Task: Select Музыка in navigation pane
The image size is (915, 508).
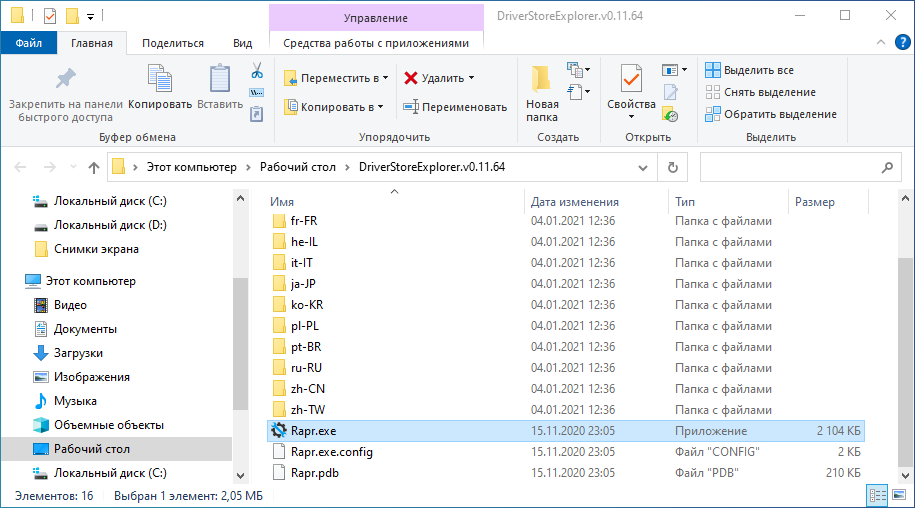Action: (75, 401)
